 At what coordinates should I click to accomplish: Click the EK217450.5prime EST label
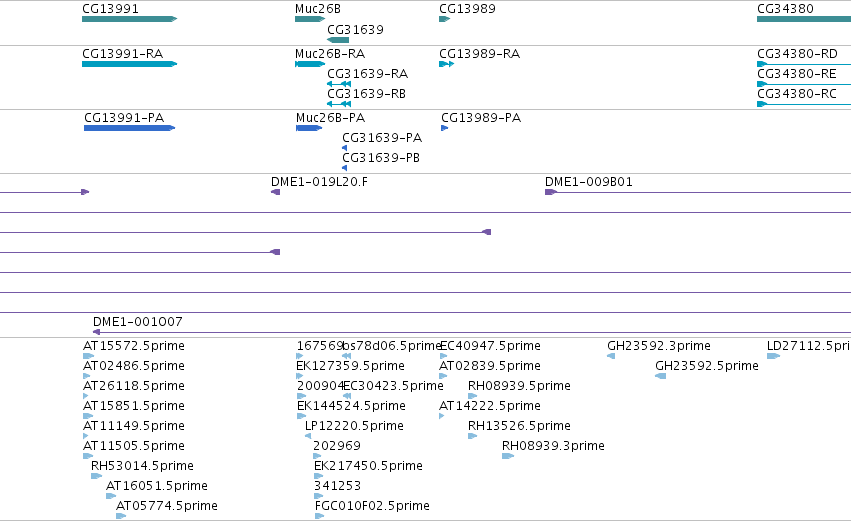point(369,466)
